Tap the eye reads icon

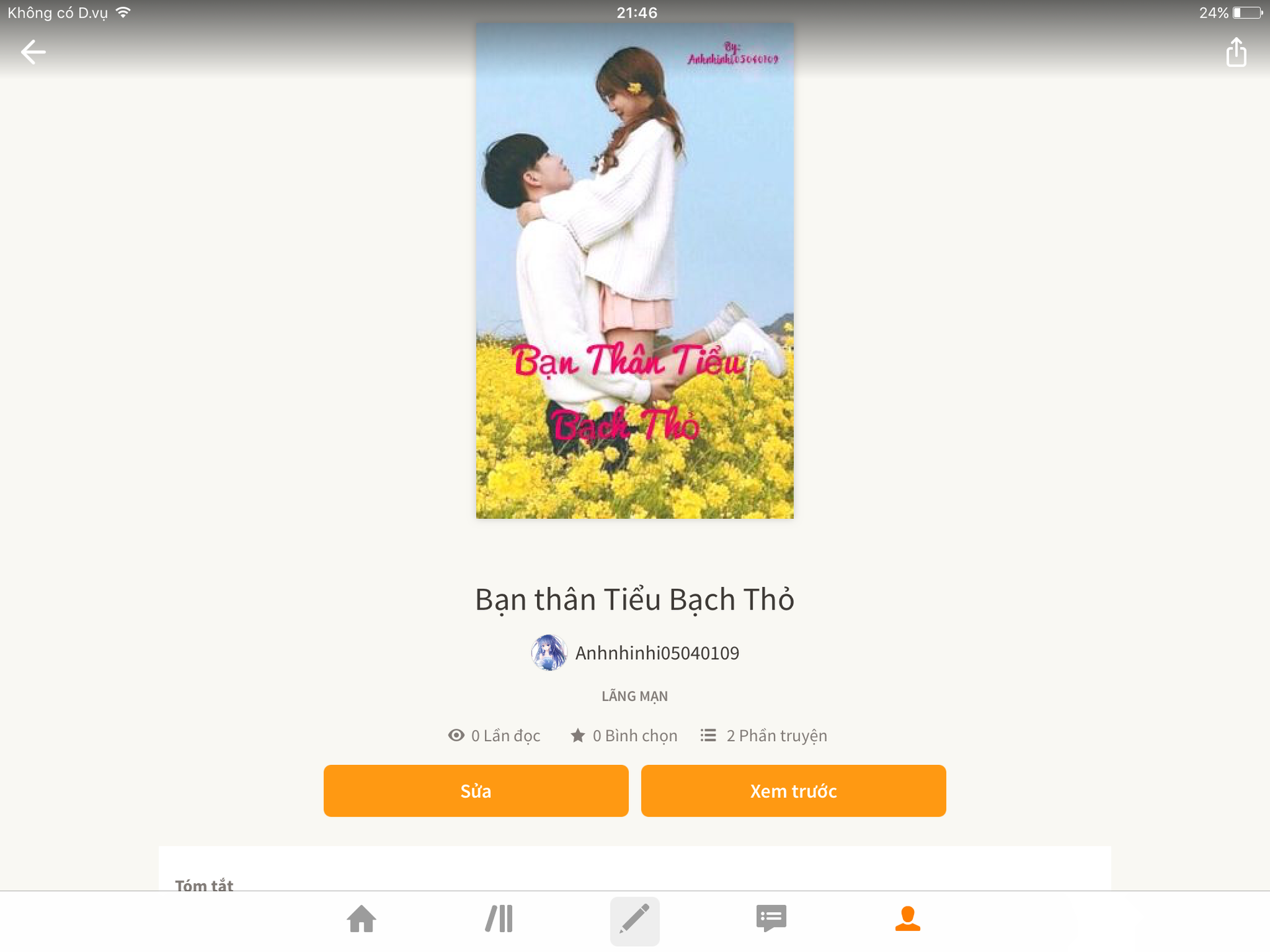pos(456,735)
